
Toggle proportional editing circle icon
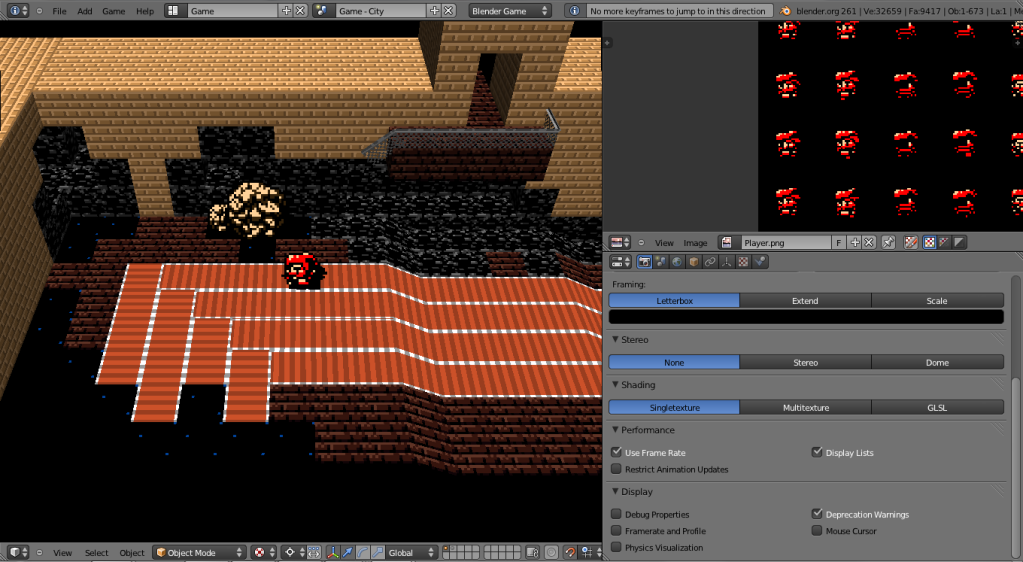coord(551,552)
